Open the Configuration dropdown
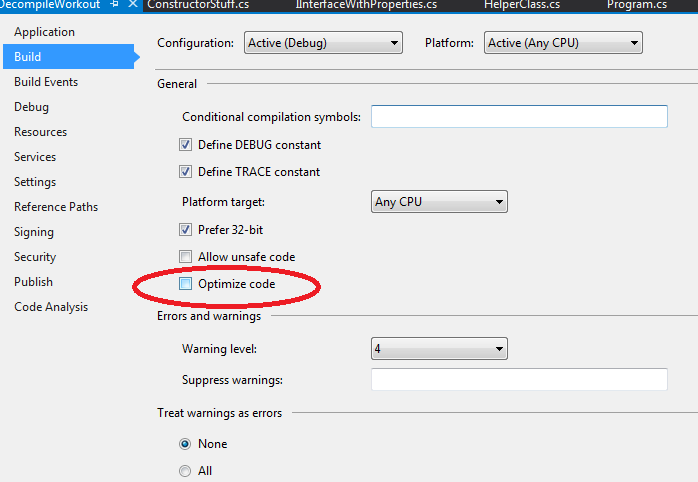 [x=322, y=43]
